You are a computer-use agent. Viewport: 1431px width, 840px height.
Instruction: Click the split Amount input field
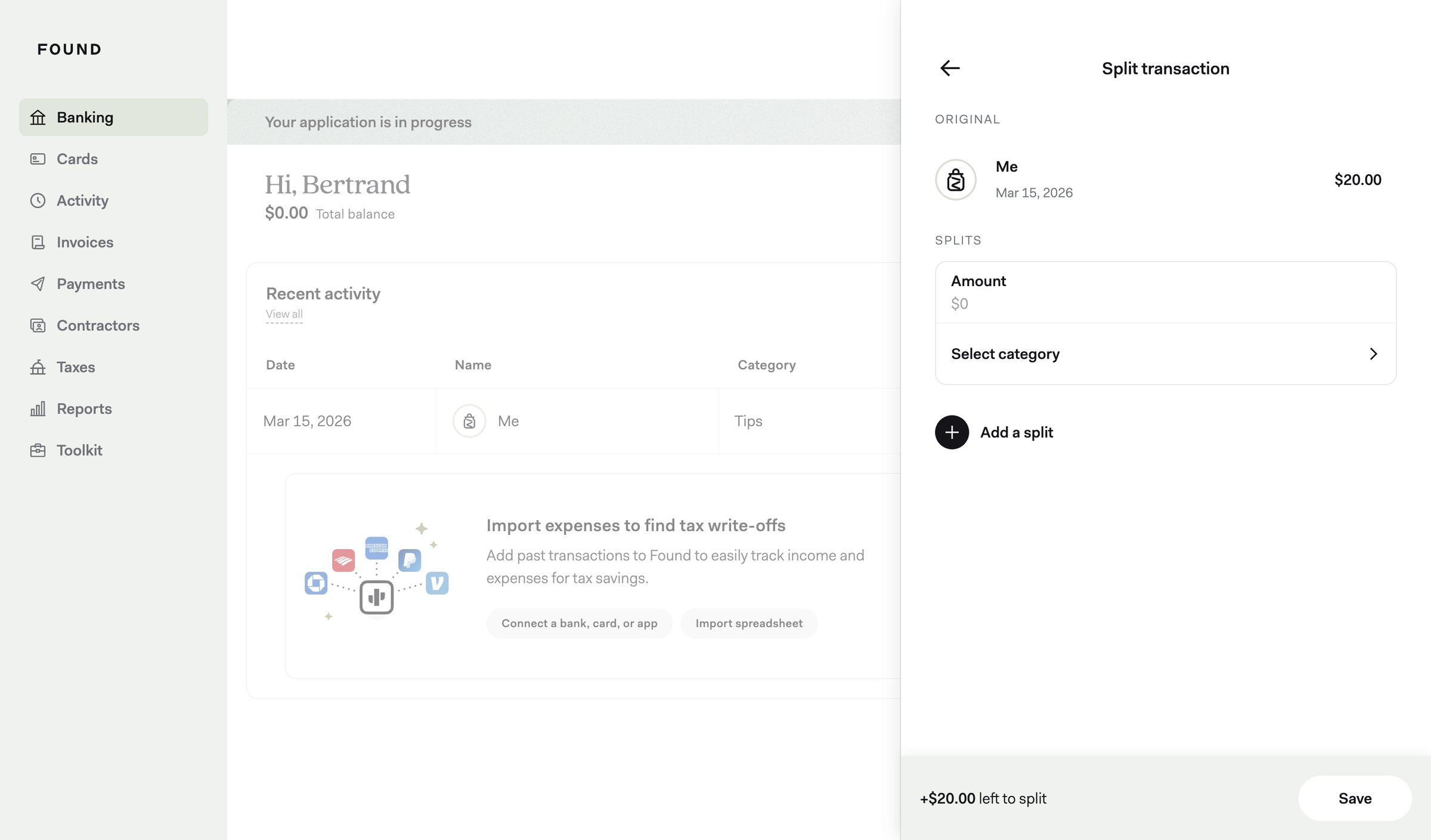(x=1165, y=293)
